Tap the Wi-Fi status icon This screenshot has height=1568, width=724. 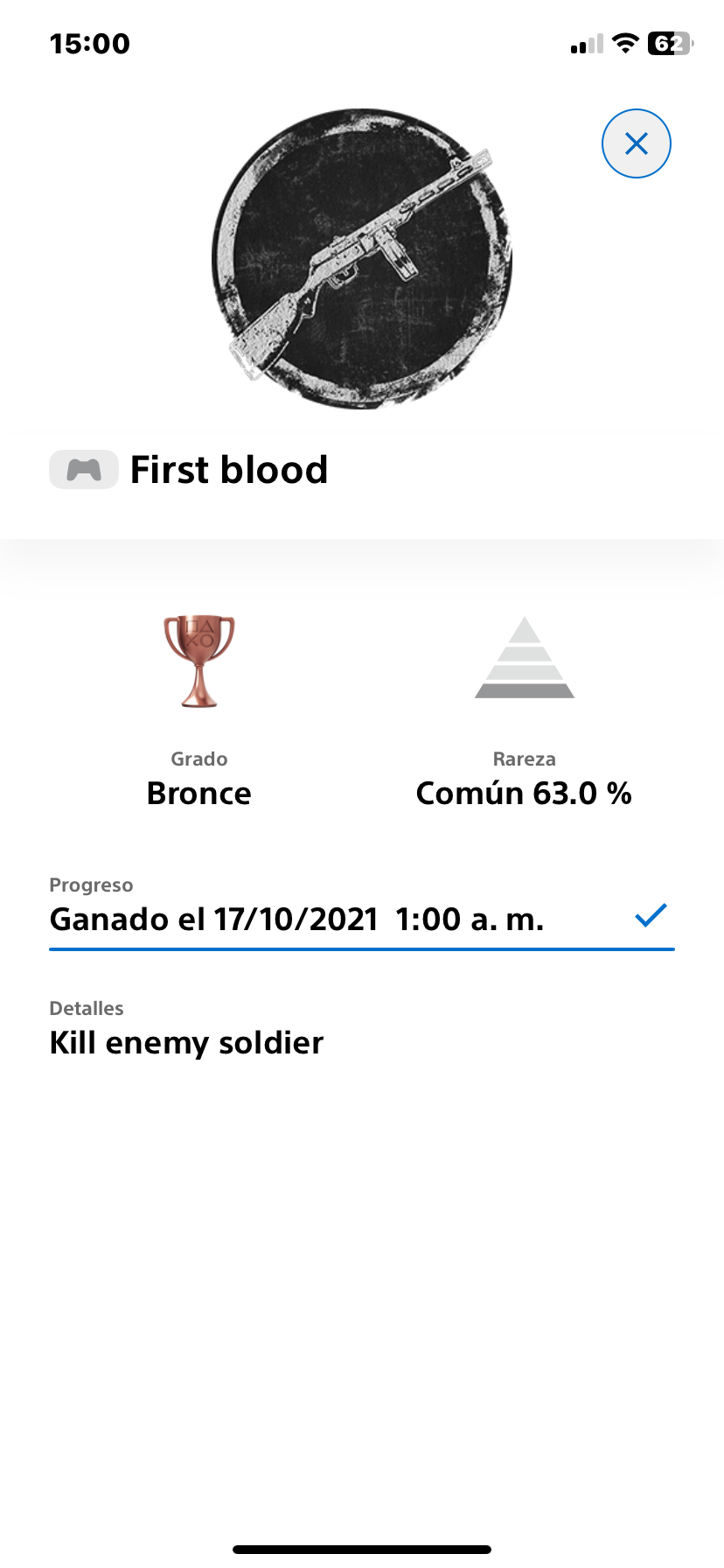pos(625,44)
